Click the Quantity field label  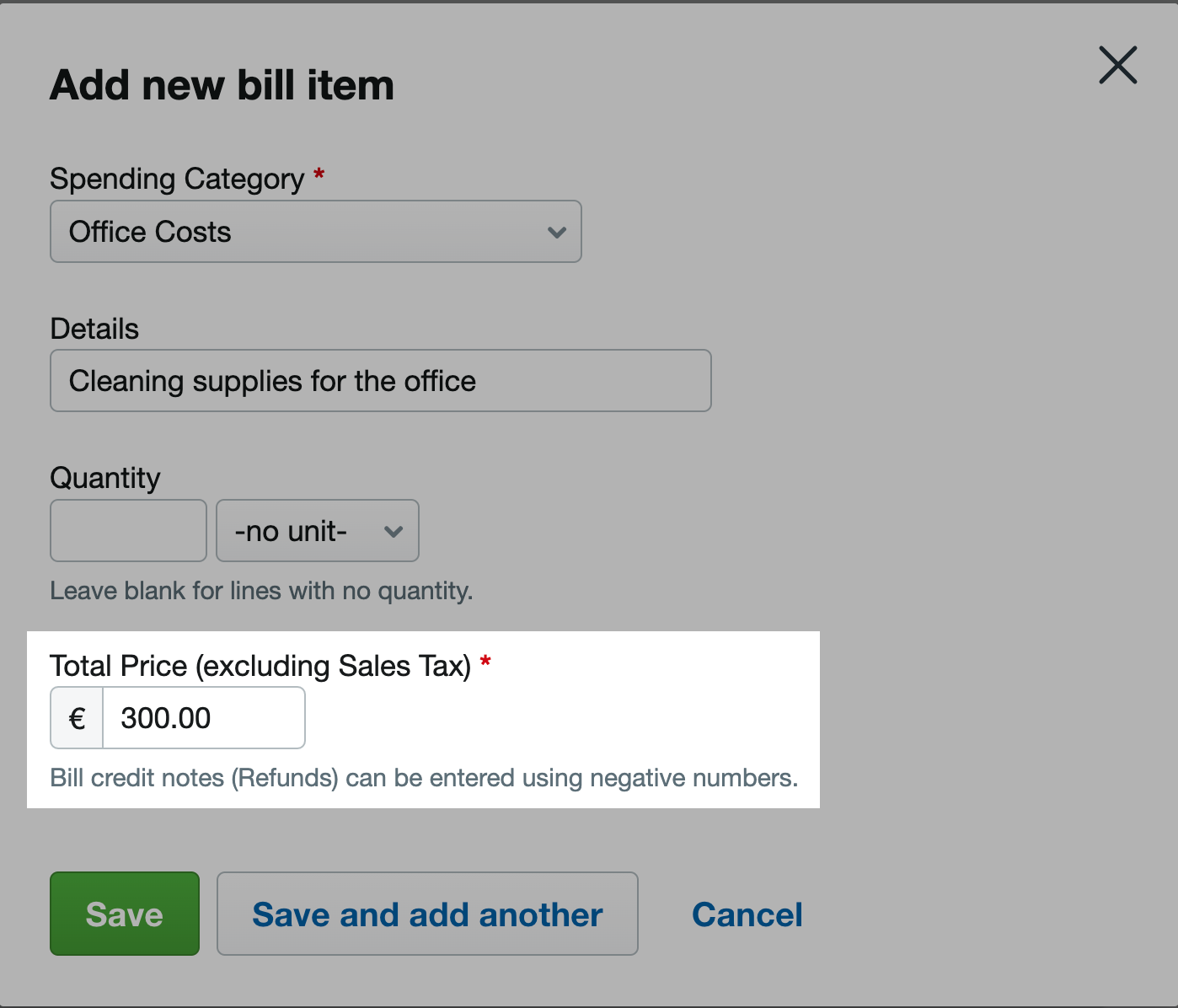click(105, 478)
